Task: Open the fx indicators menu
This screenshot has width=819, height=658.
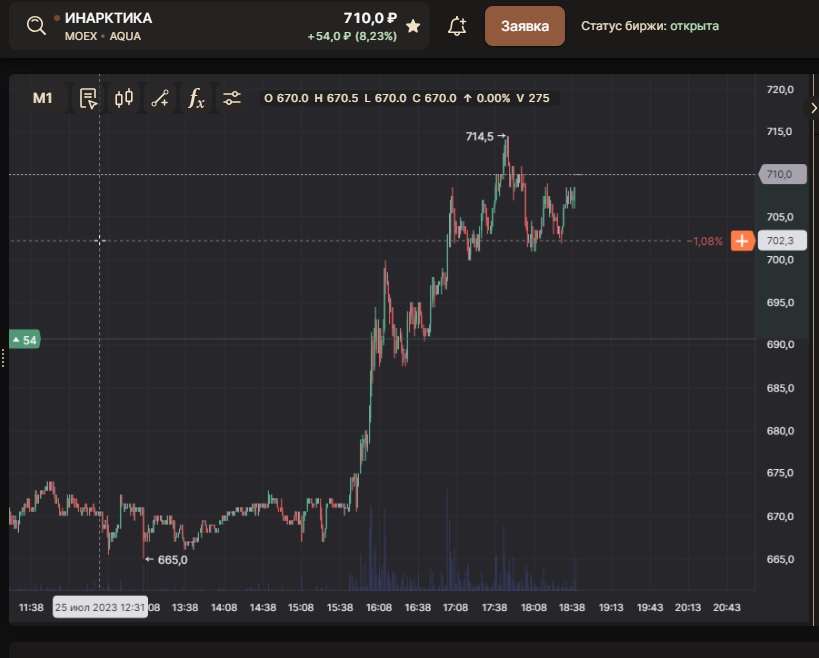Action: pyautogui.click(x=196, y=98)
